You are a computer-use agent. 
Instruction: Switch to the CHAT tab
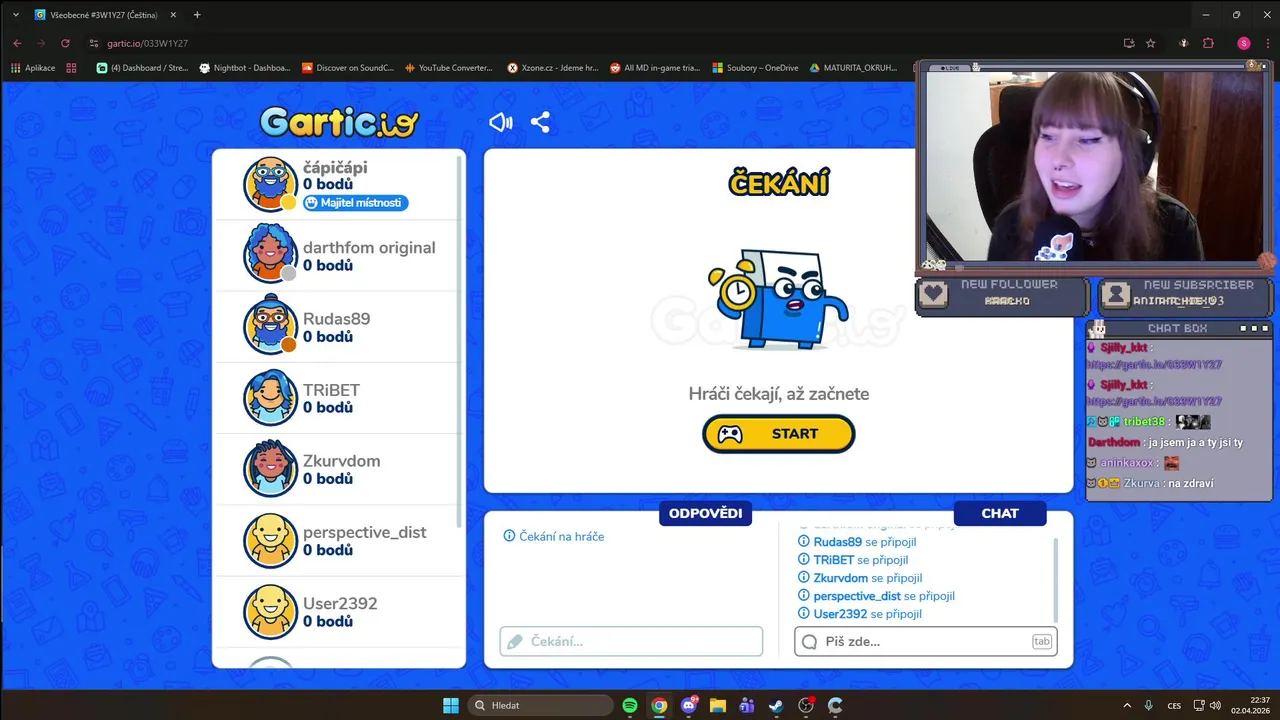[1000, 513]
